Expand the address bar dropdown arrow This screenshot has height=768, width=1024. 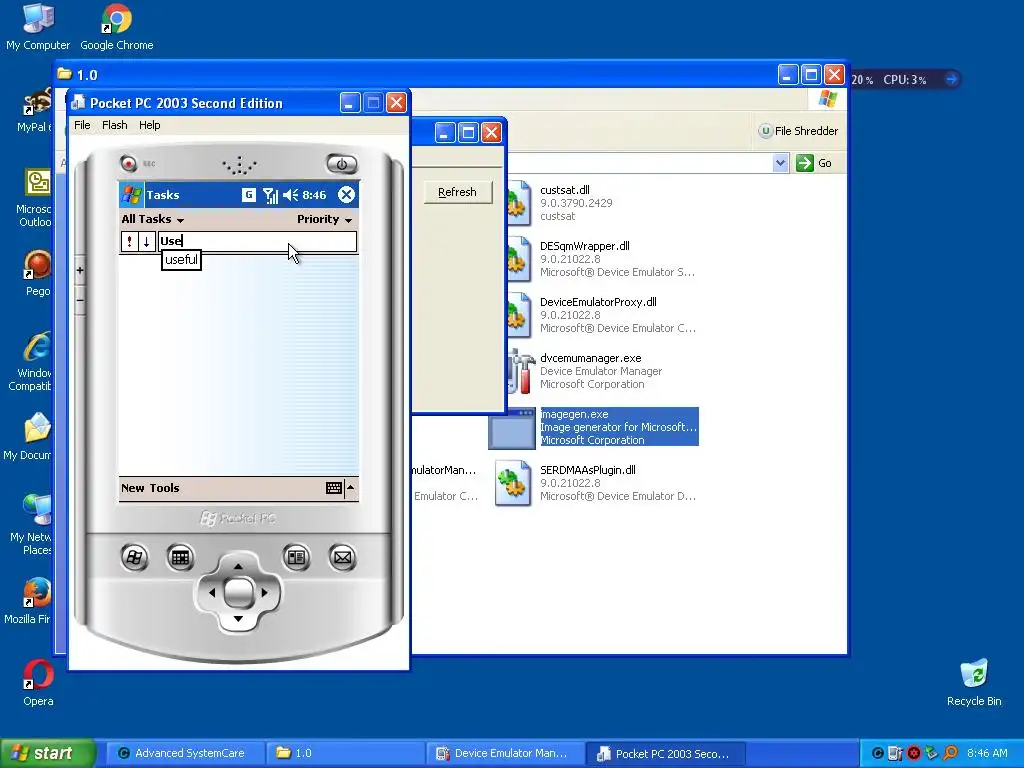(x=780, y=163)
